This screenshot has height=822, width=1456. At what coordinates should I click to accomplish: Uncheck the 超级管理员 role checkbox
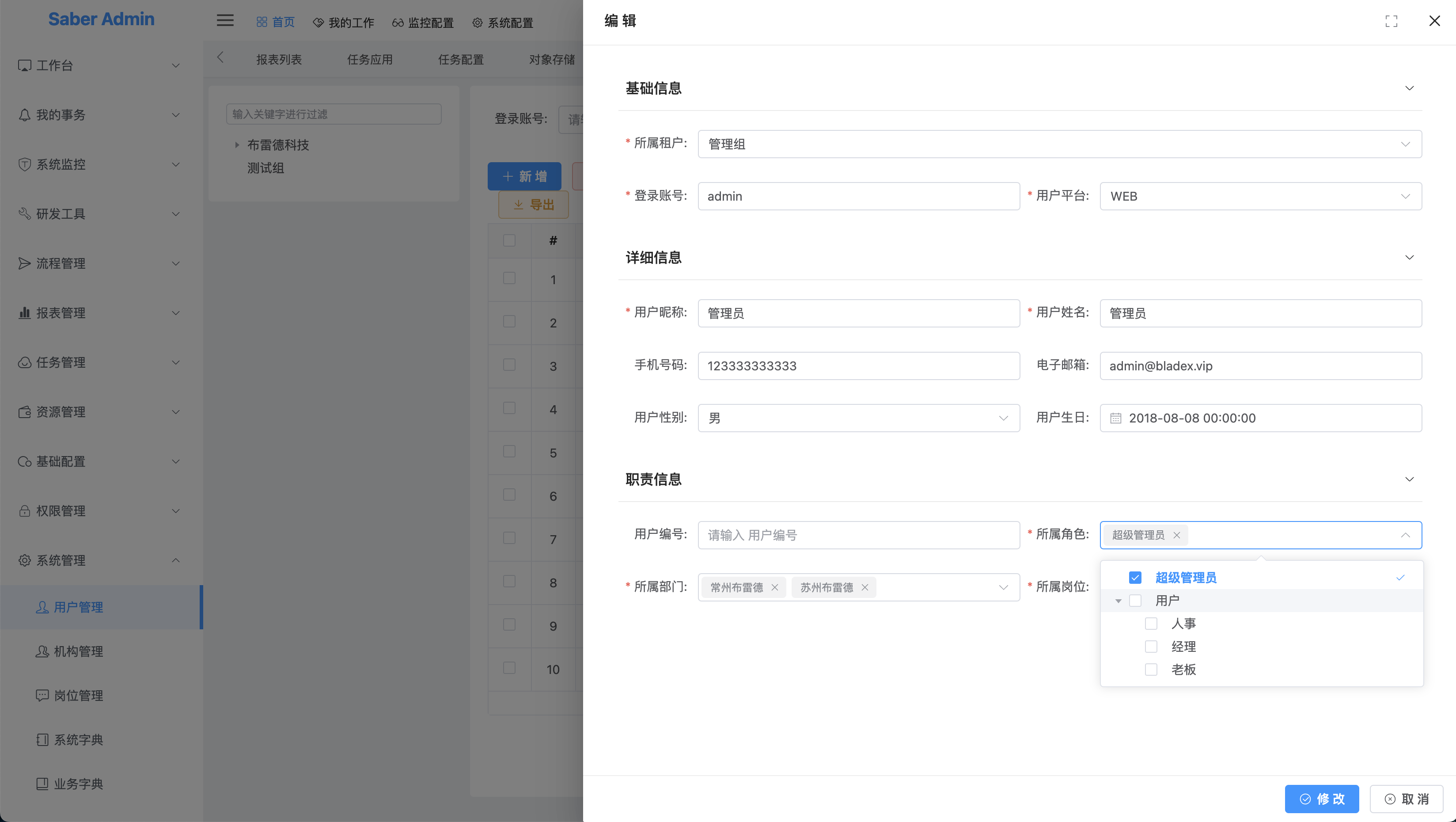tap(1135, 577)
